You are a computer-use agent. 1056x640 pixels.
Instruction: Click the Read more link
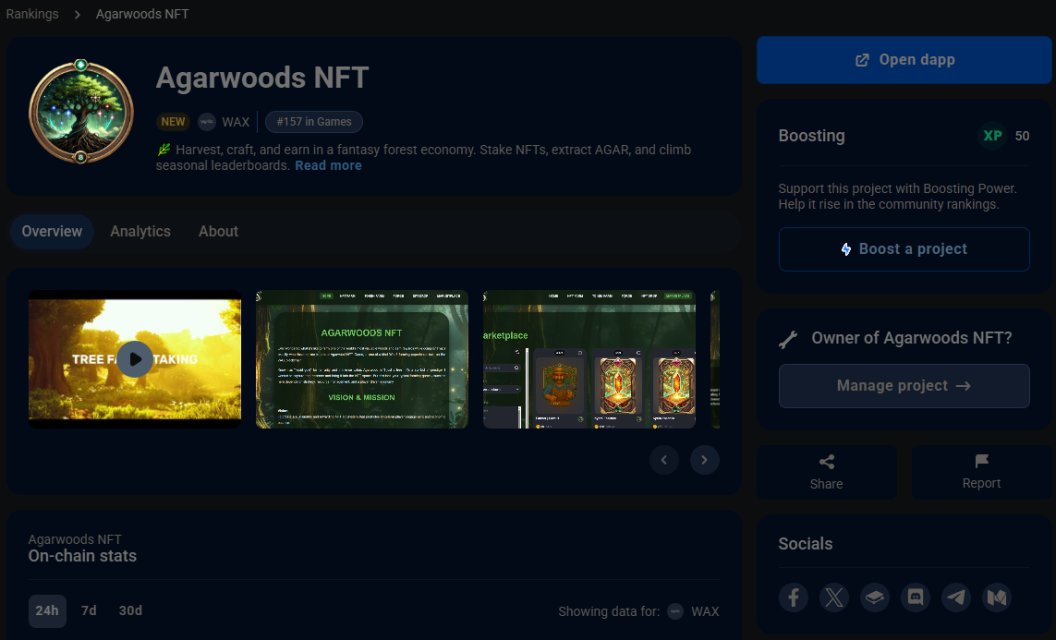pos(328,166)
